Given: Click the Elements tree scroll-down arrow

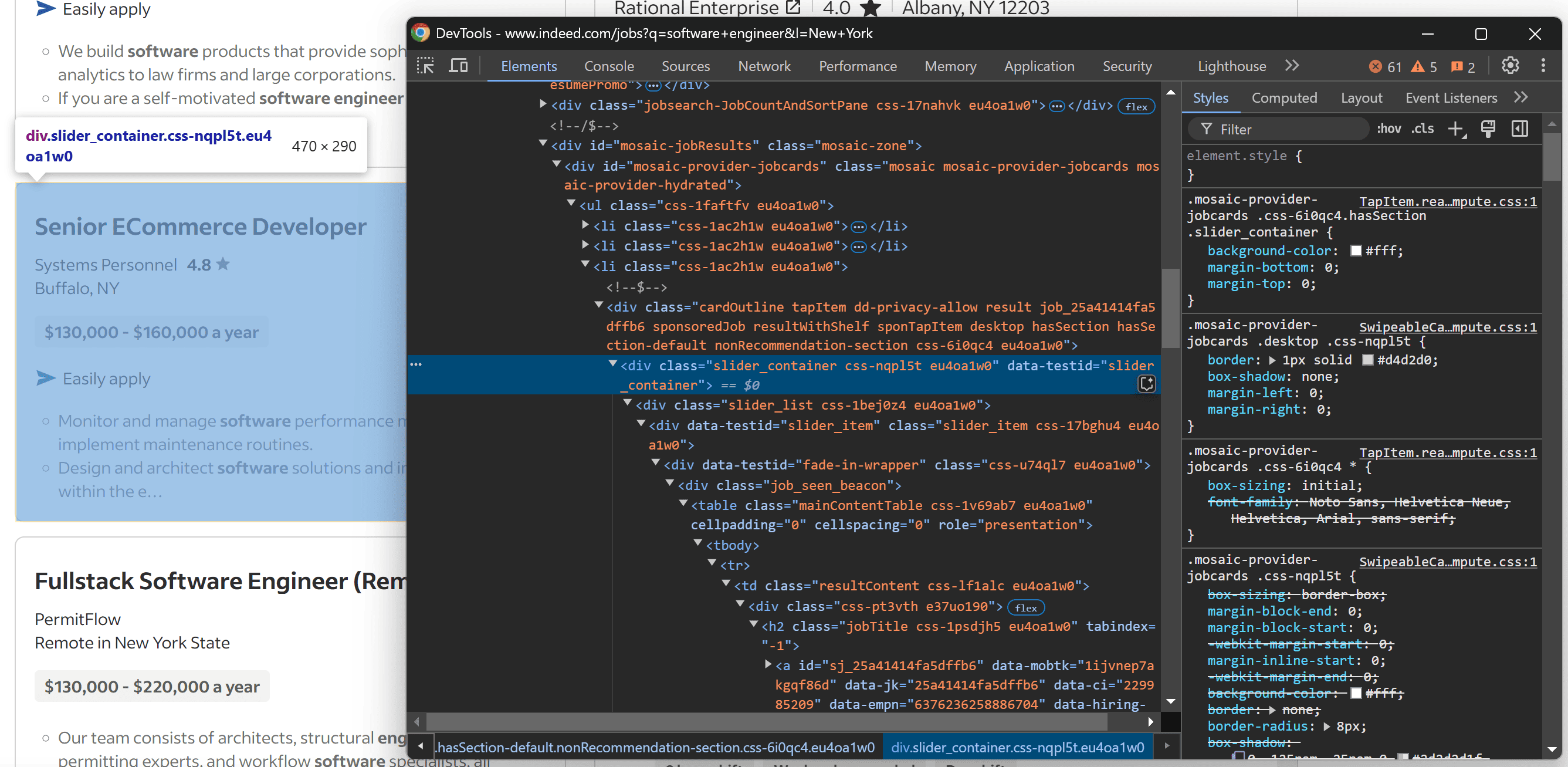Looking at the screenshot, I should tap(1170, 701).
